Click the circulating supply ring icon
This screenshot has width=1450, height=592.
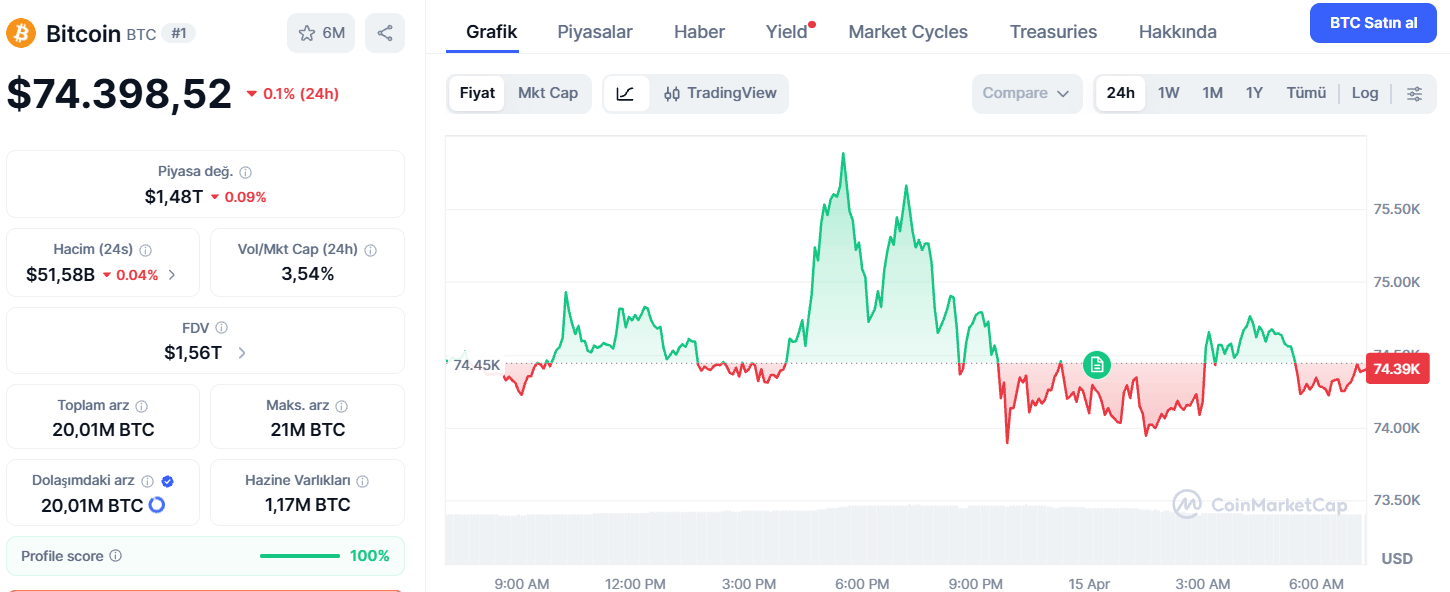pos(157,505)
